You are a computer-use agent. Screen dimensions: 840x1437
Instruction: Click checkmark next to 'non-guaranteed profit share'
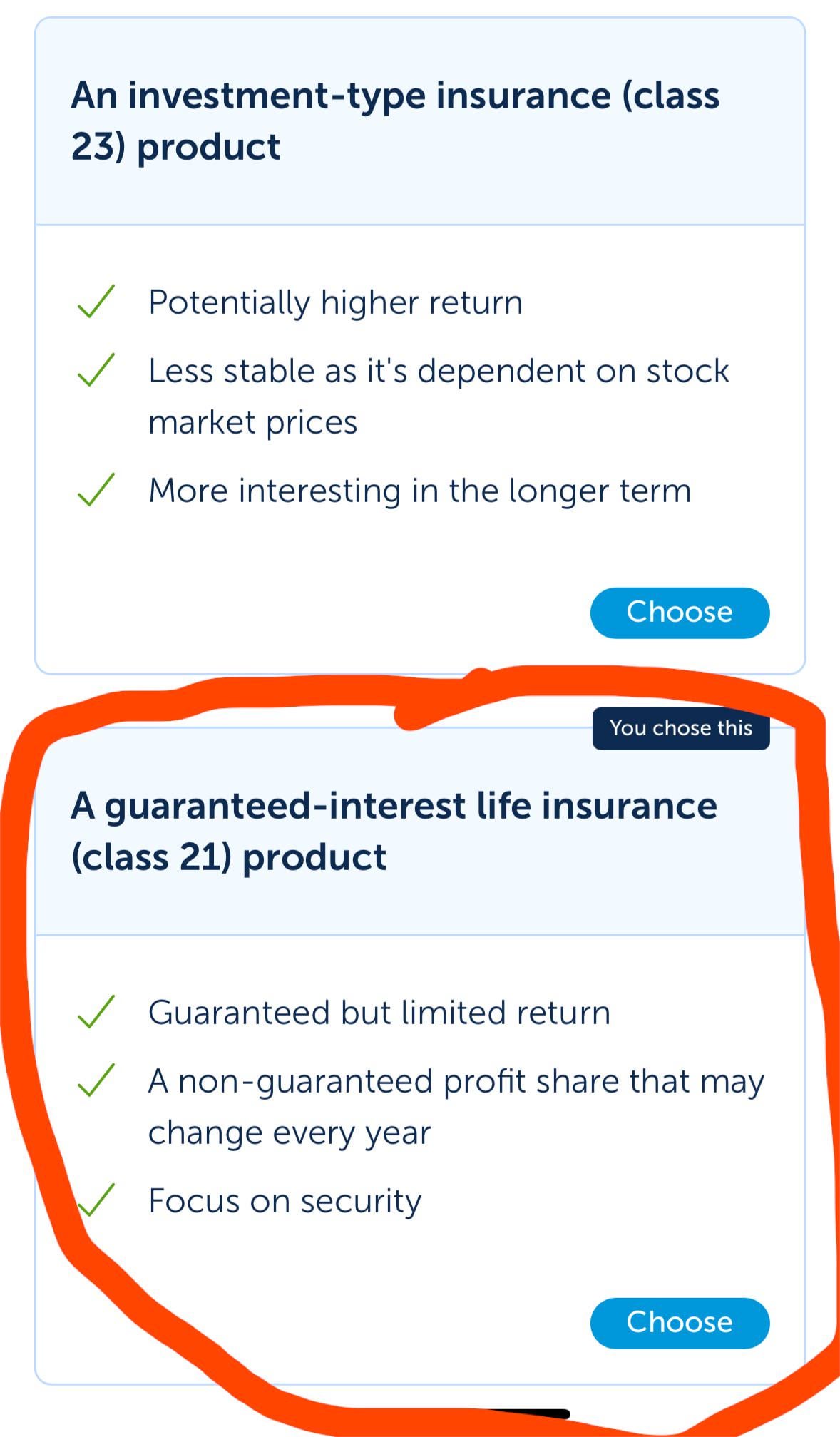pyautogui.click(x=96, y=1080)
